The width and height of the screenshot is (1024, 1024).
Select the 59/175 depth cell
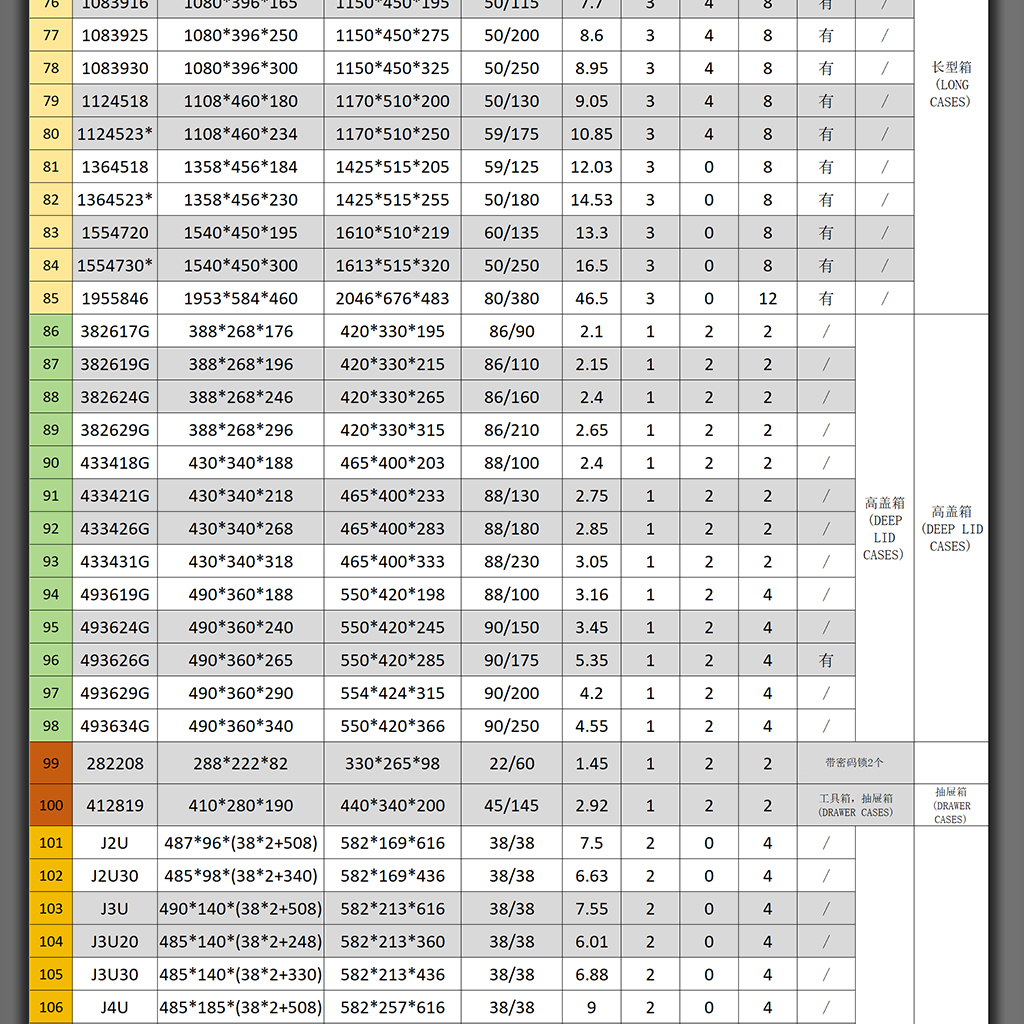point(511,134)
